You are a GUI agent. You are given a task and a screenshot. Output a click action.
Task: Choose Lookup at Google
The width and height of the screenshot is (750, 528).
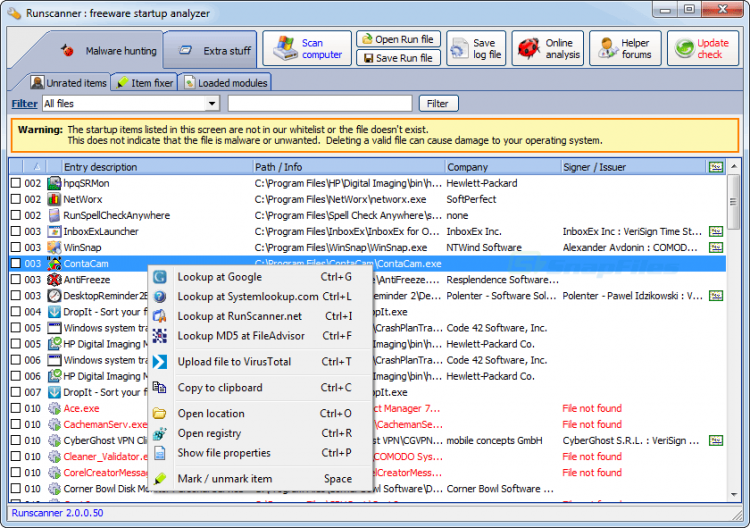(x=261, y=277)
